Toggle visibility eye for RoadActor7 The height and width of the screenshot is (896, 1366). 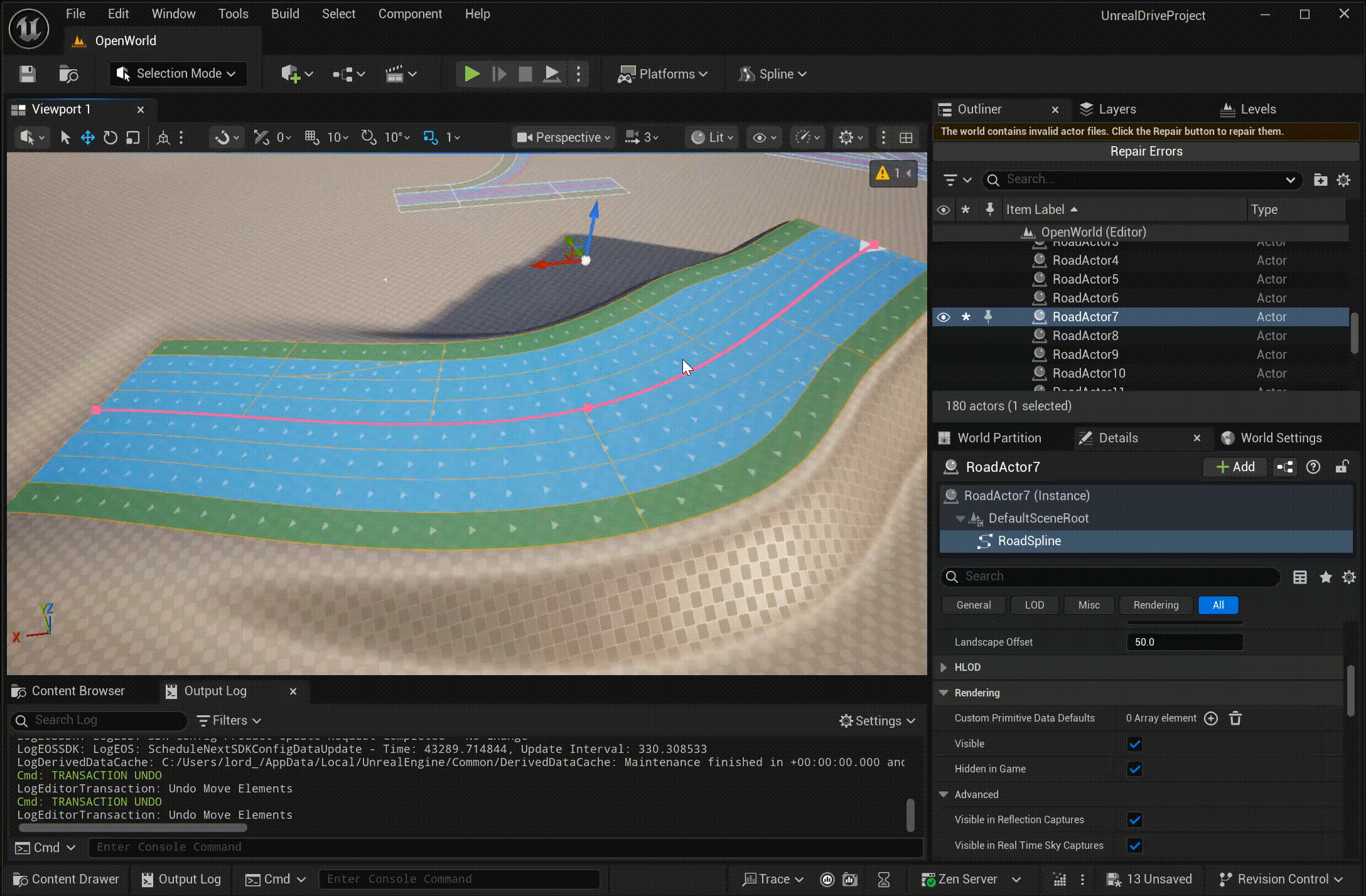(943, 317)
